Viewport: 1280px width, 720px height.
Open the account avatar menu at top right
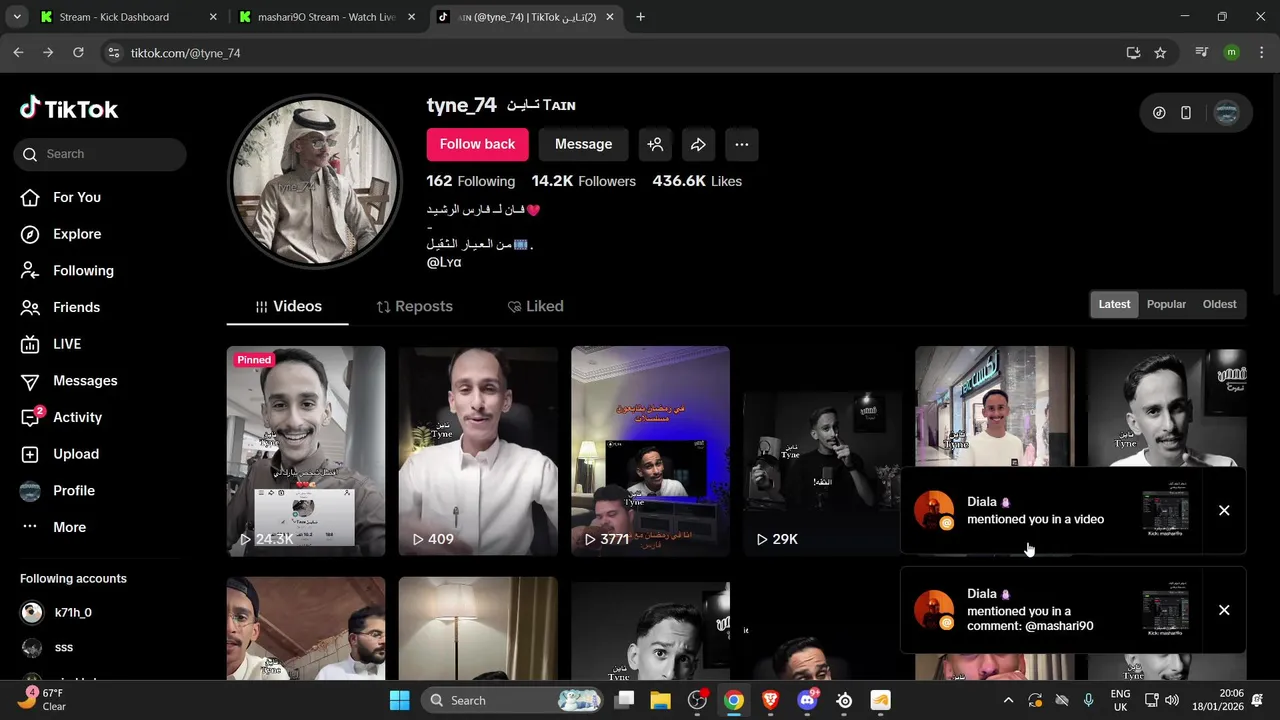1226,113
